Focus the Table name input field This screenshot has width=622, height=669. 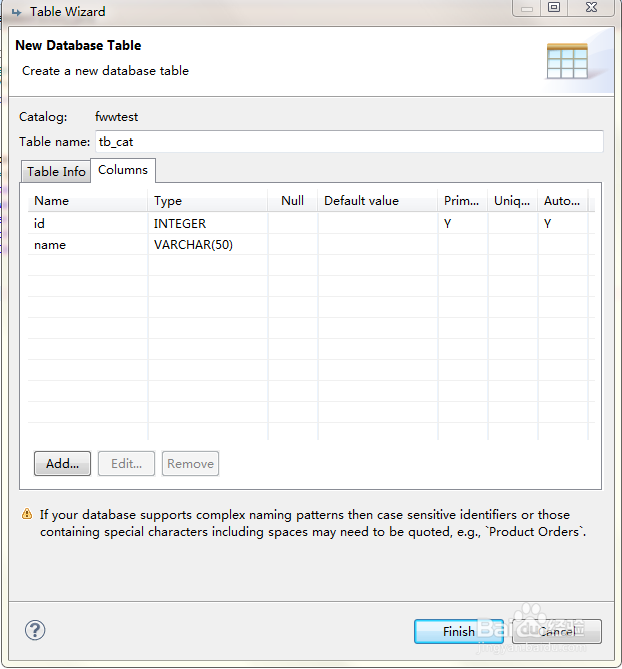pyautogui.click(x=349, y=142)
